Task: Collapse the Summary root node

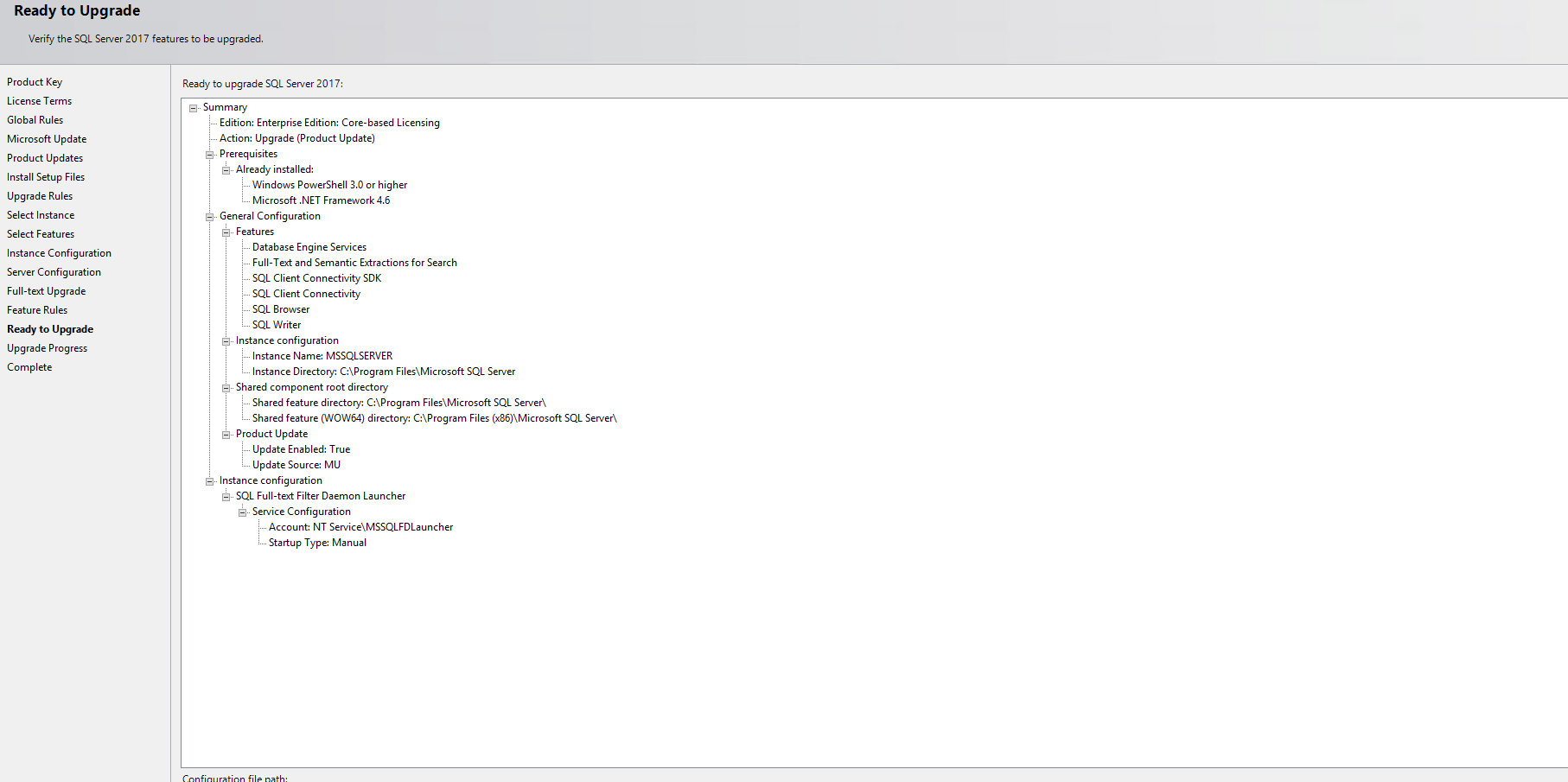Action: (x=194, y=108)
